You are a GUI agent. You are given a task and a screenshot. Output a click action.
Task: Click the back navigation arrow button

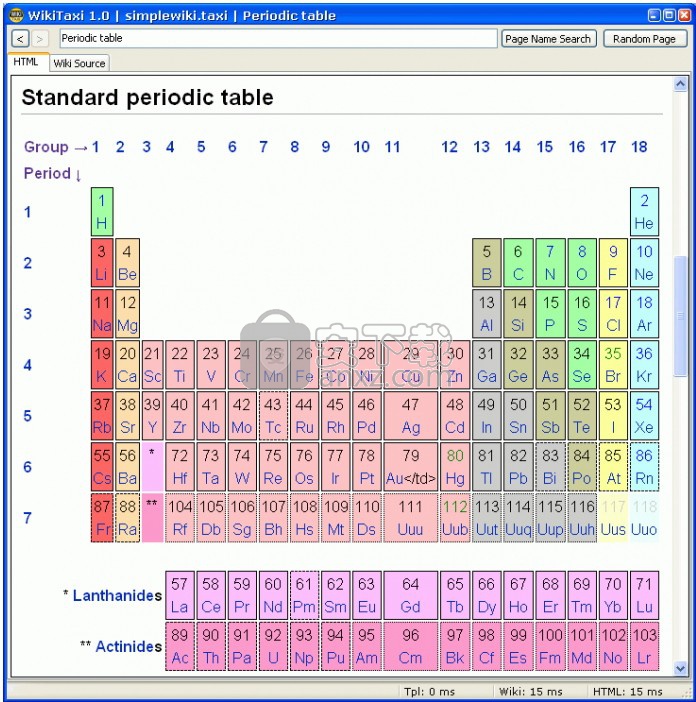[x=20, y=39]
